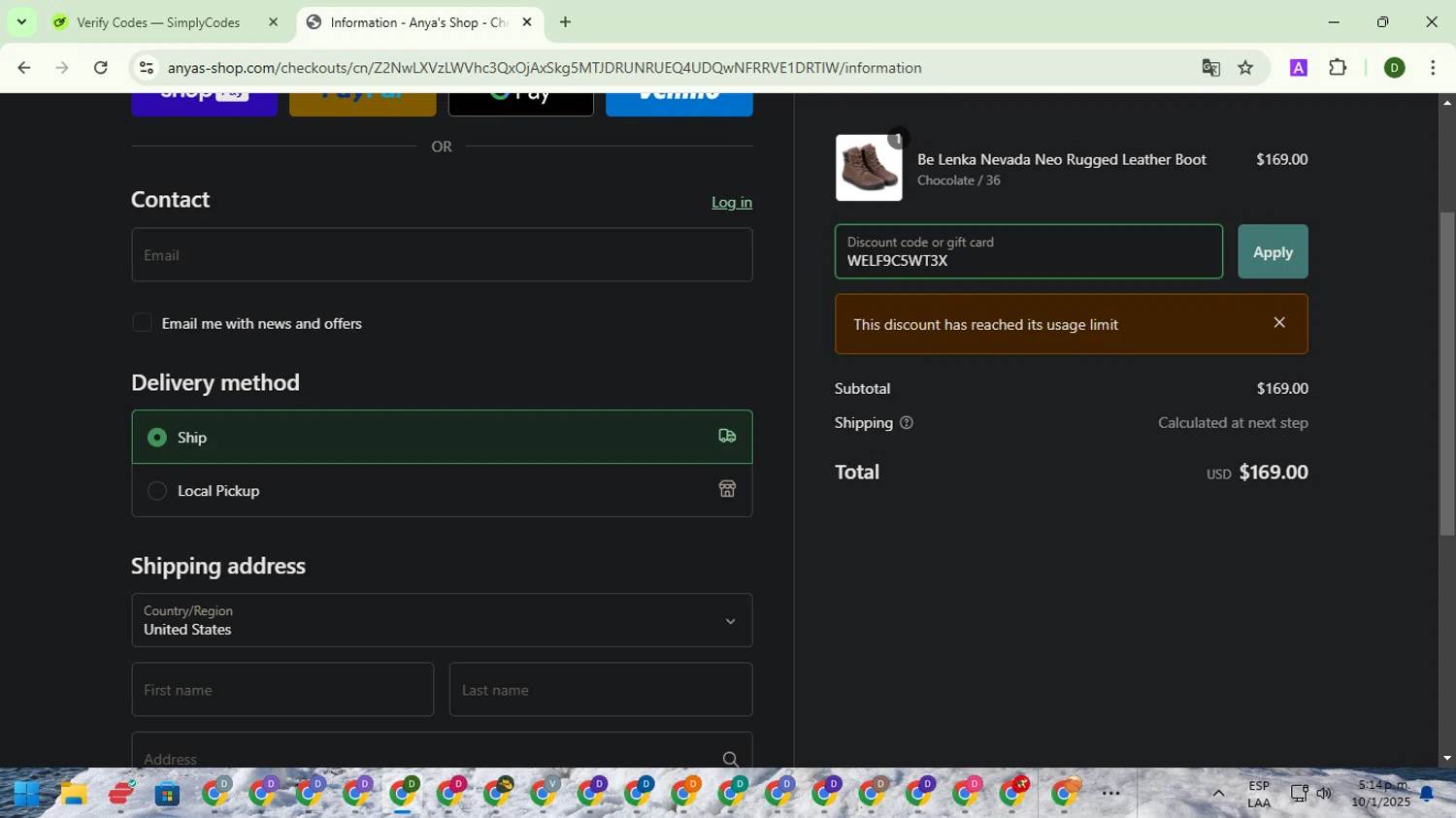This screenshot has height=818, width=1456.
Task: Close the Verify Codes tab
Action: click(273, 22)
